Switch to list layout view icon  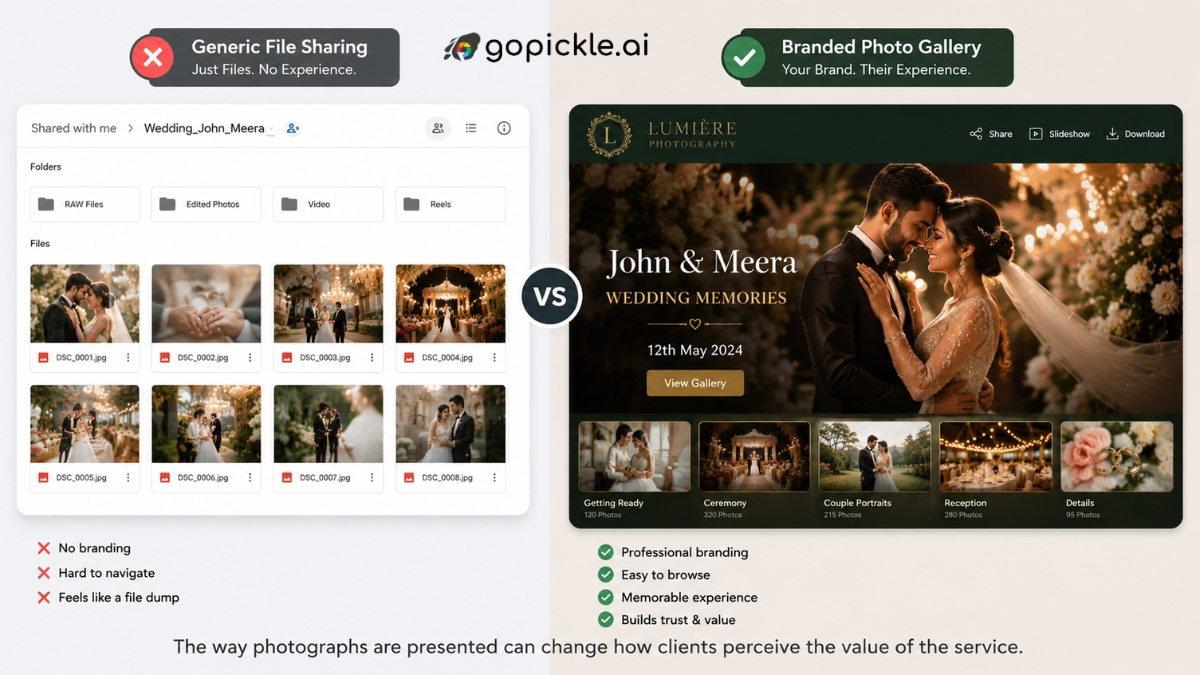[x=471, y=128]
